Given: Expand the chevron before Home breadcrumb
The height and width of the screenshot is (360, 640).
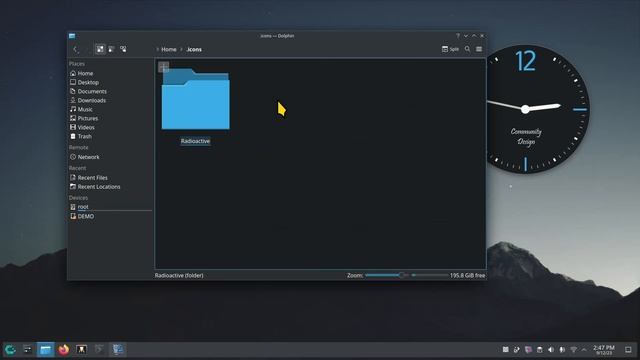Looking at the screenshot, I should pos(158,49).
